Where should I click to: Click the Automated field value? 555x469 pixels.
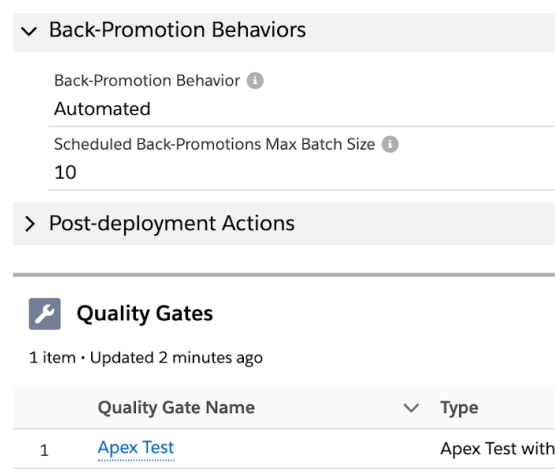coord(102,109)
